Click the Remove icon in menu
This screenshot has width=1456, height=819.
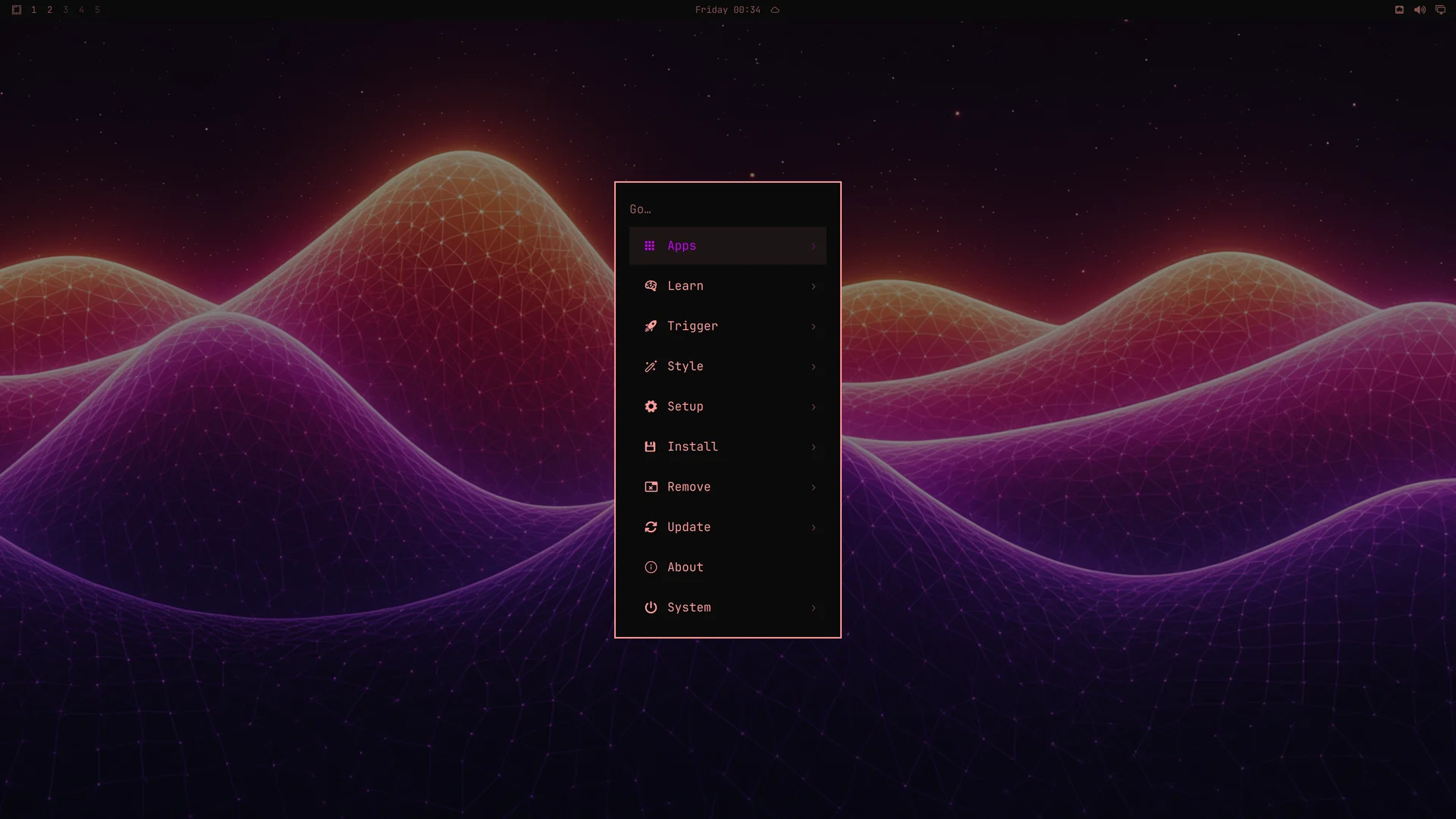pyautogui.click(x=651, y=487)
